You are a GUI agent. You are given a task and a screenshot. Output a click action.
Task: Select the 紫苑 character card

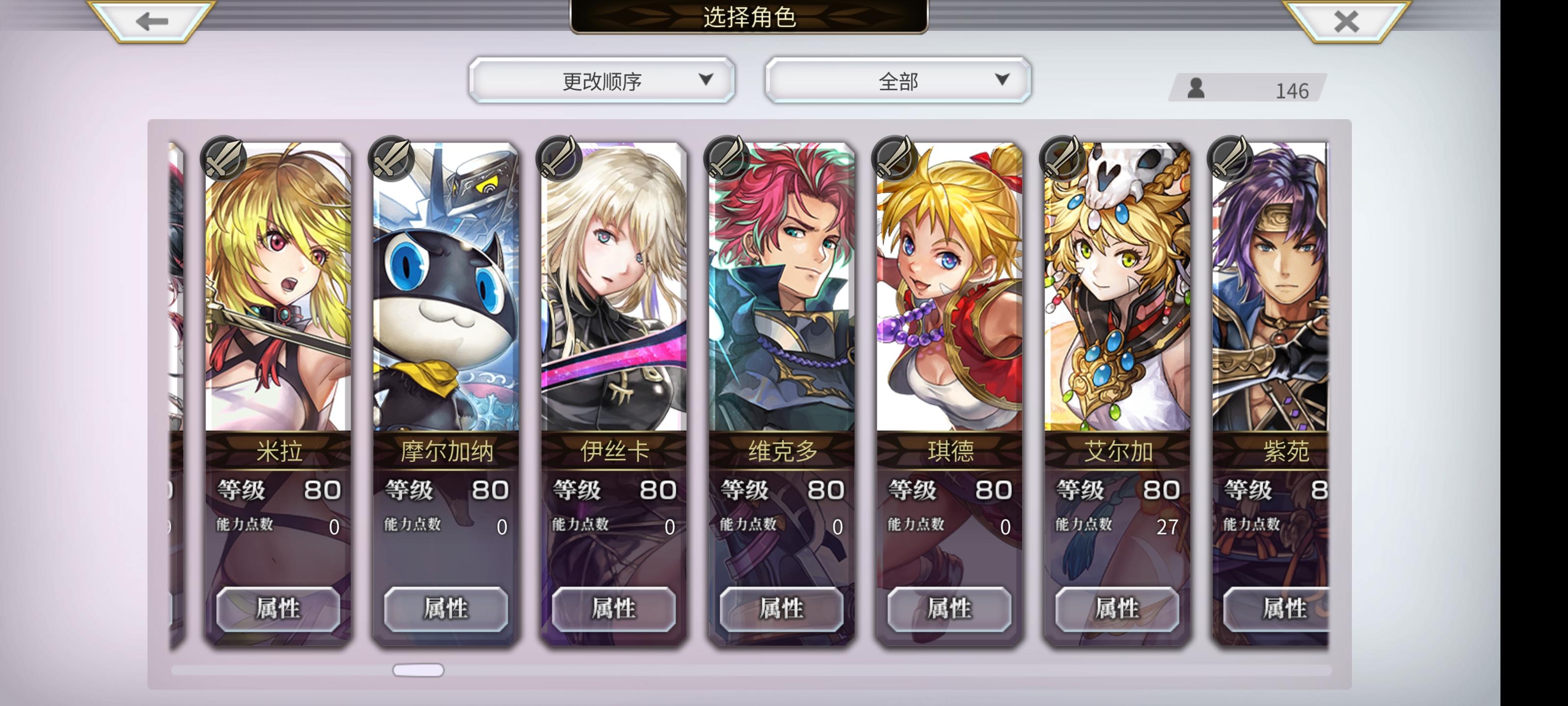pyautogui.click(x=1271, y=393)
